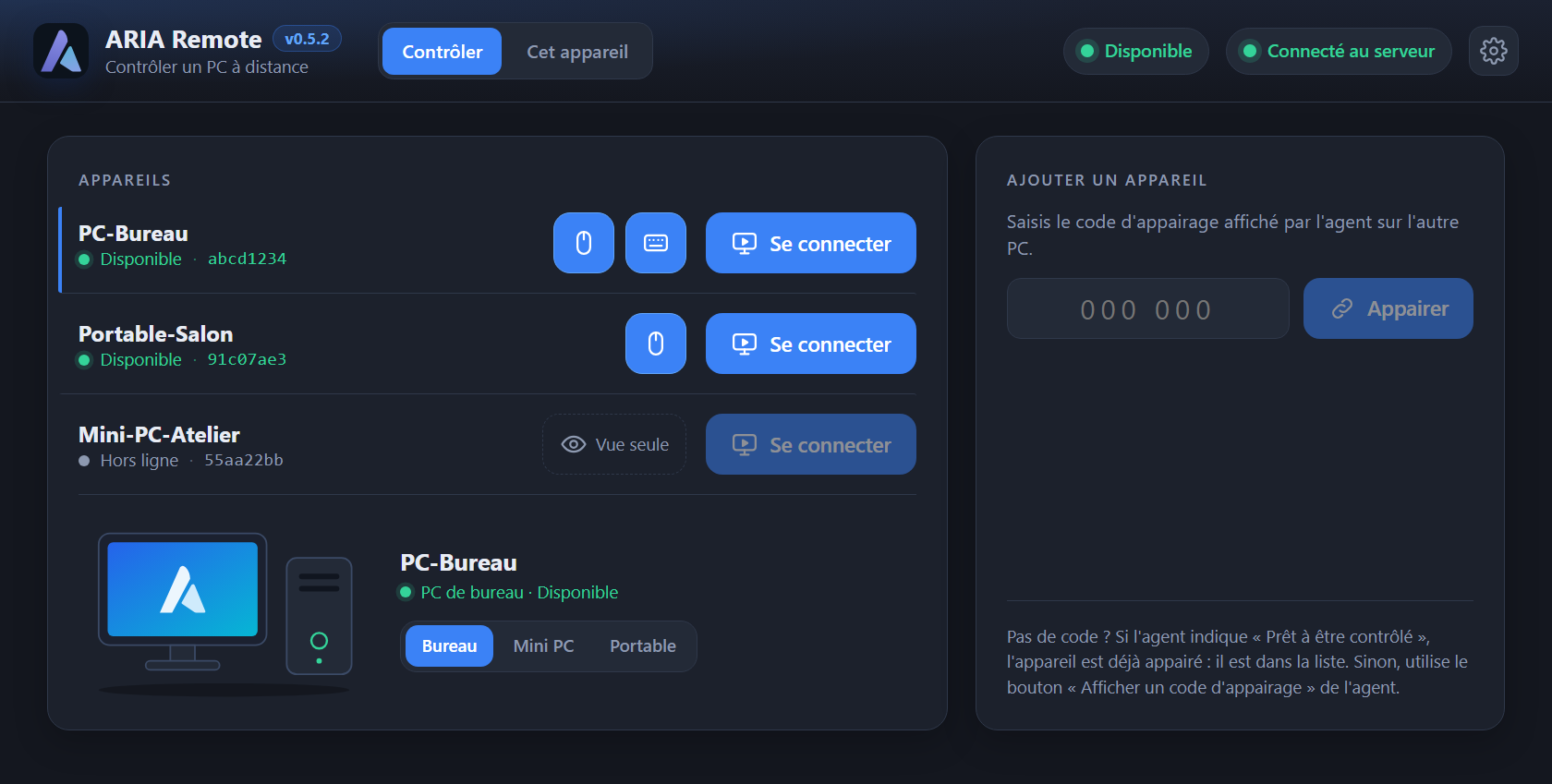The image size is (1552, 784).
Task: Click the Appairer button
Action: point(1388,308)
